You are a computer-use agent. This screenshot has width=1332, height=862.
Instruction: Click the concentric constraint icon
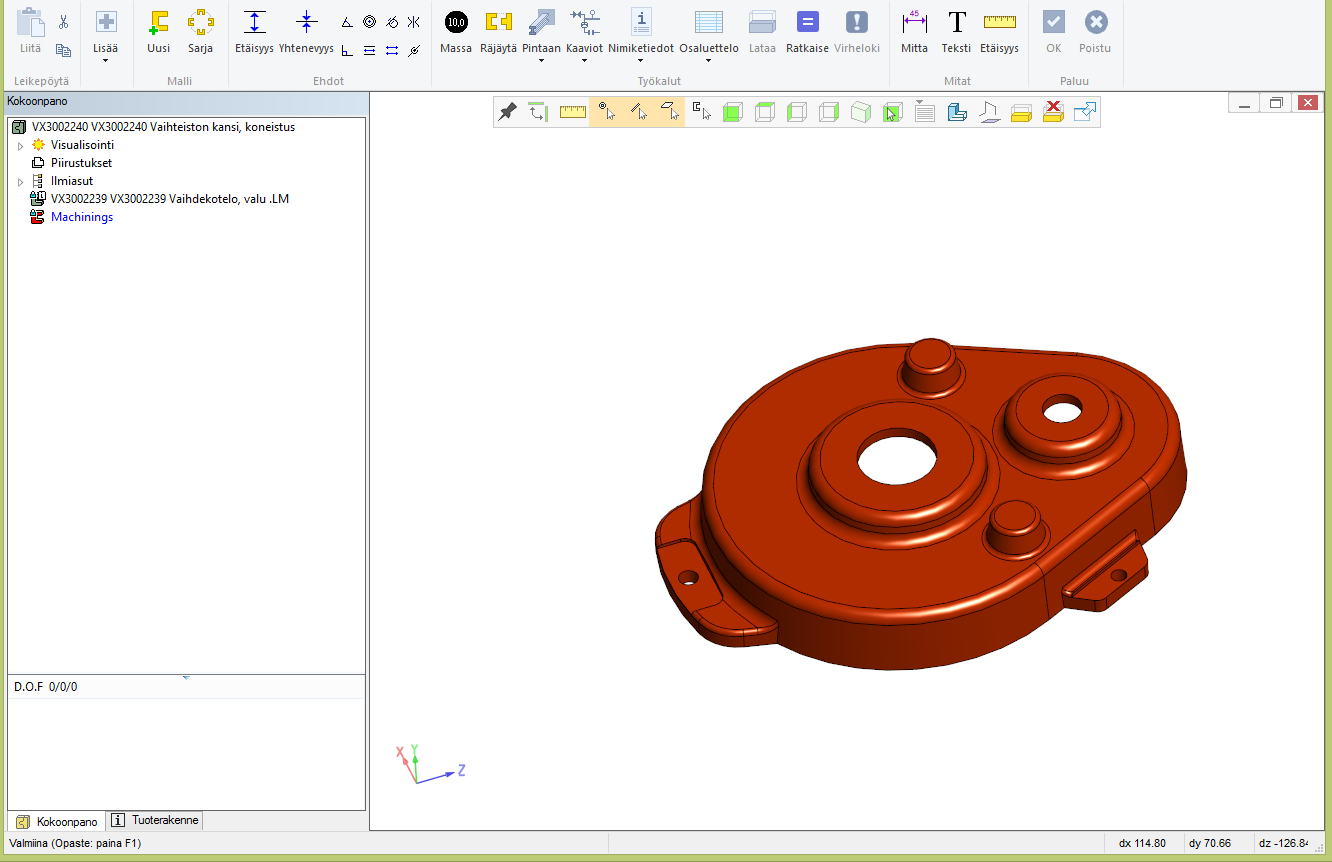369,22
